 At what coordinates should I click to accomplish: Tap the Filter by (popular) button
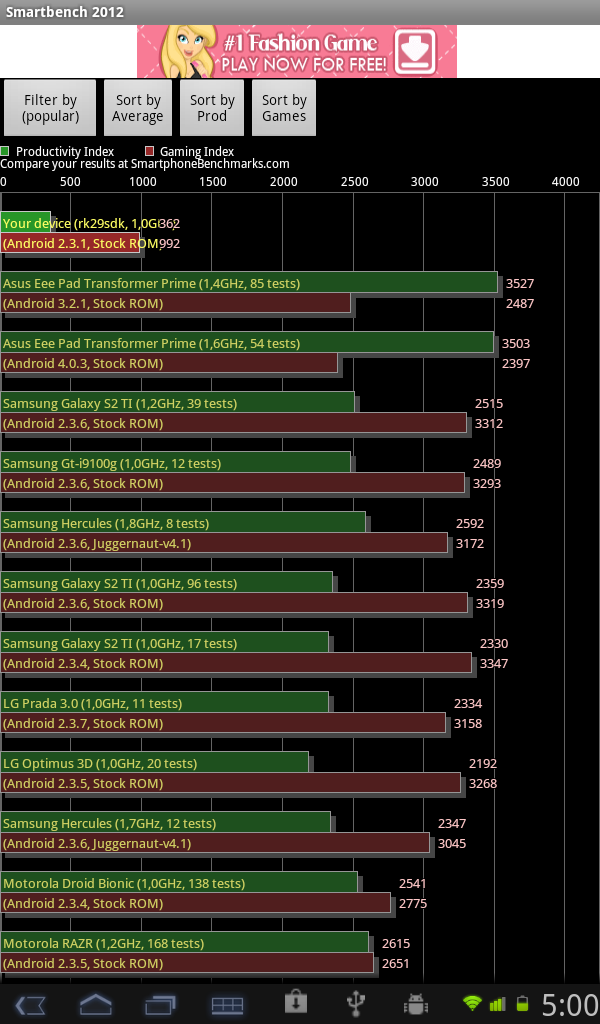[x=50, y=108]
